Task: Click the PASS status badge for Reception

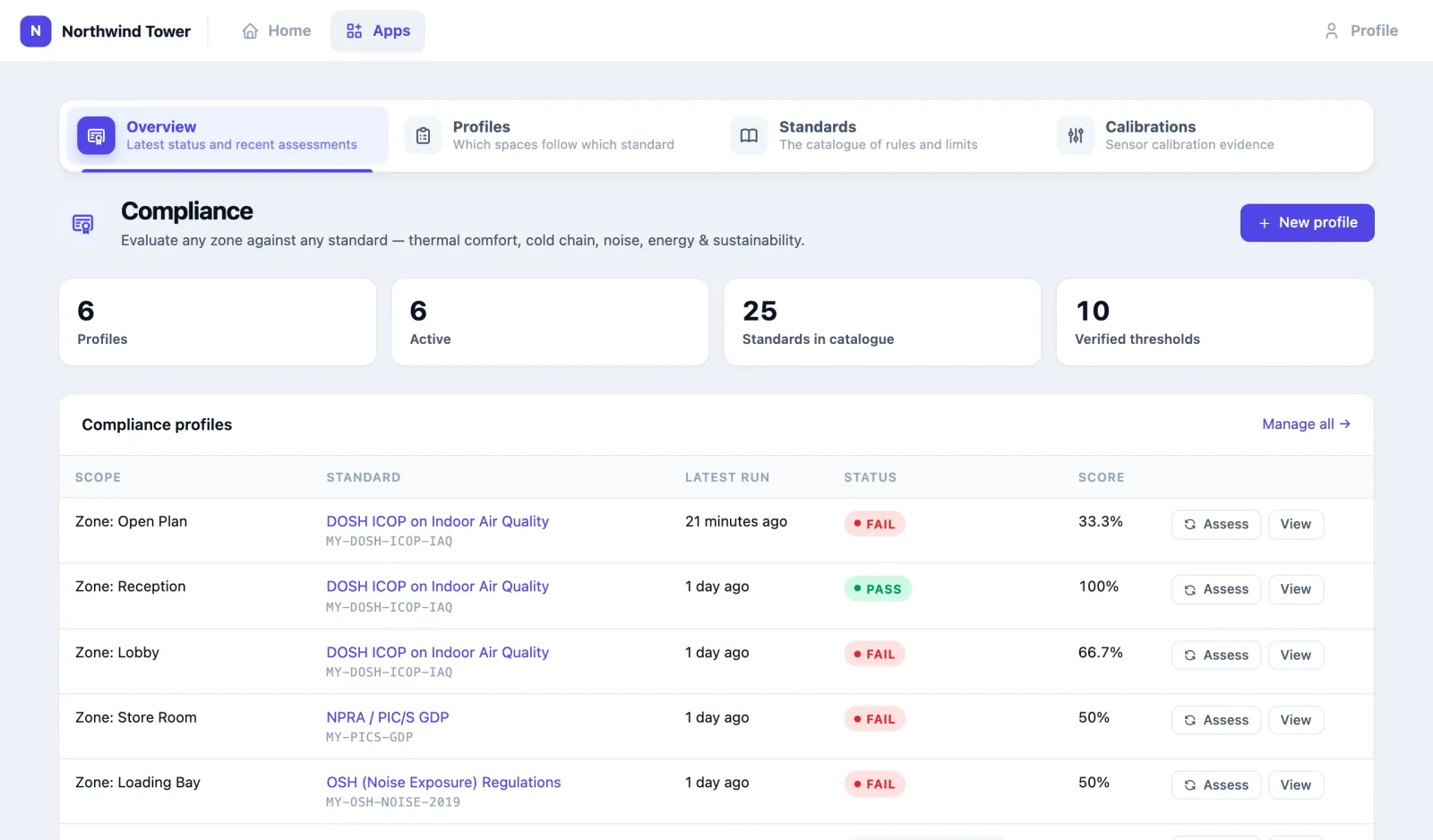Action: pos(878,589)
